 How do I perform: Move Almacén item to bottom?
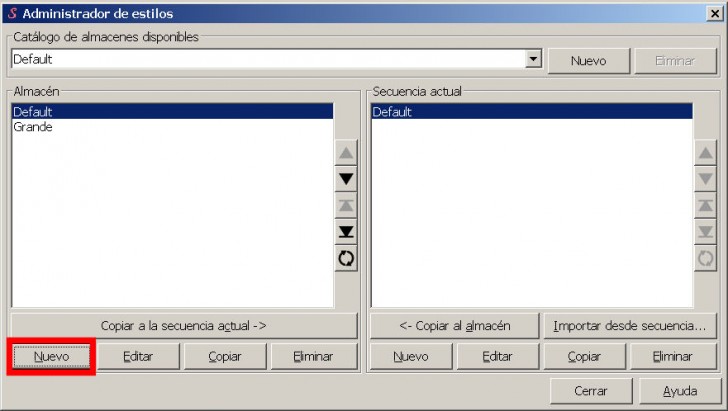(x=346, y=232)
